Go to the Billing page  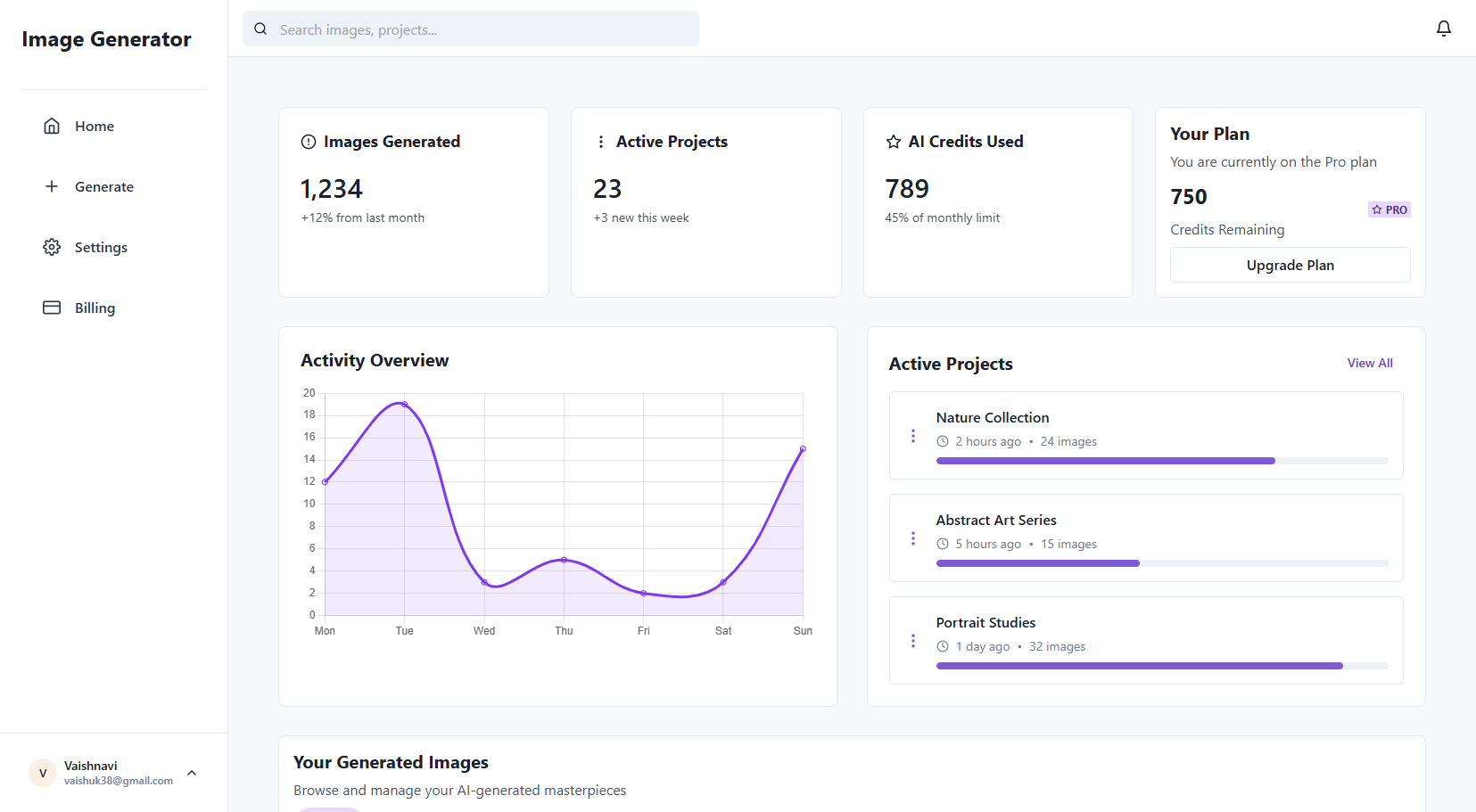point(95,308)
